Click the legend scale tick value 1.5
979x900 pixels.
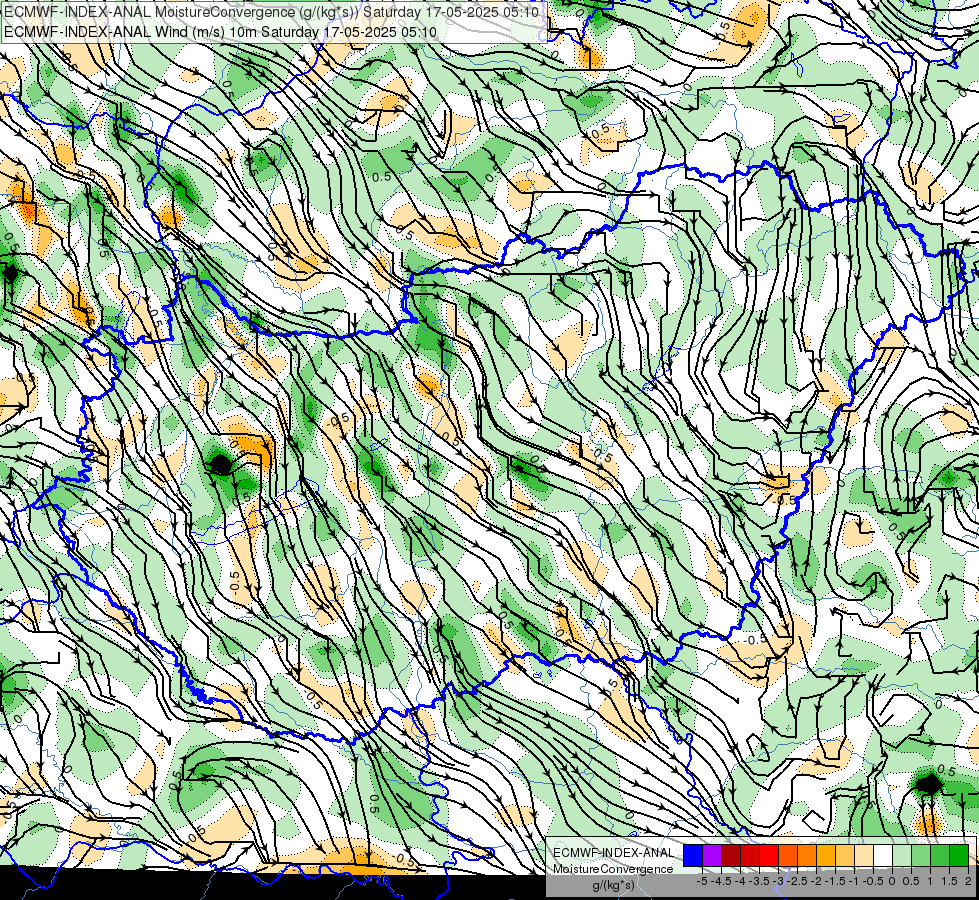(x=949, y=881)
